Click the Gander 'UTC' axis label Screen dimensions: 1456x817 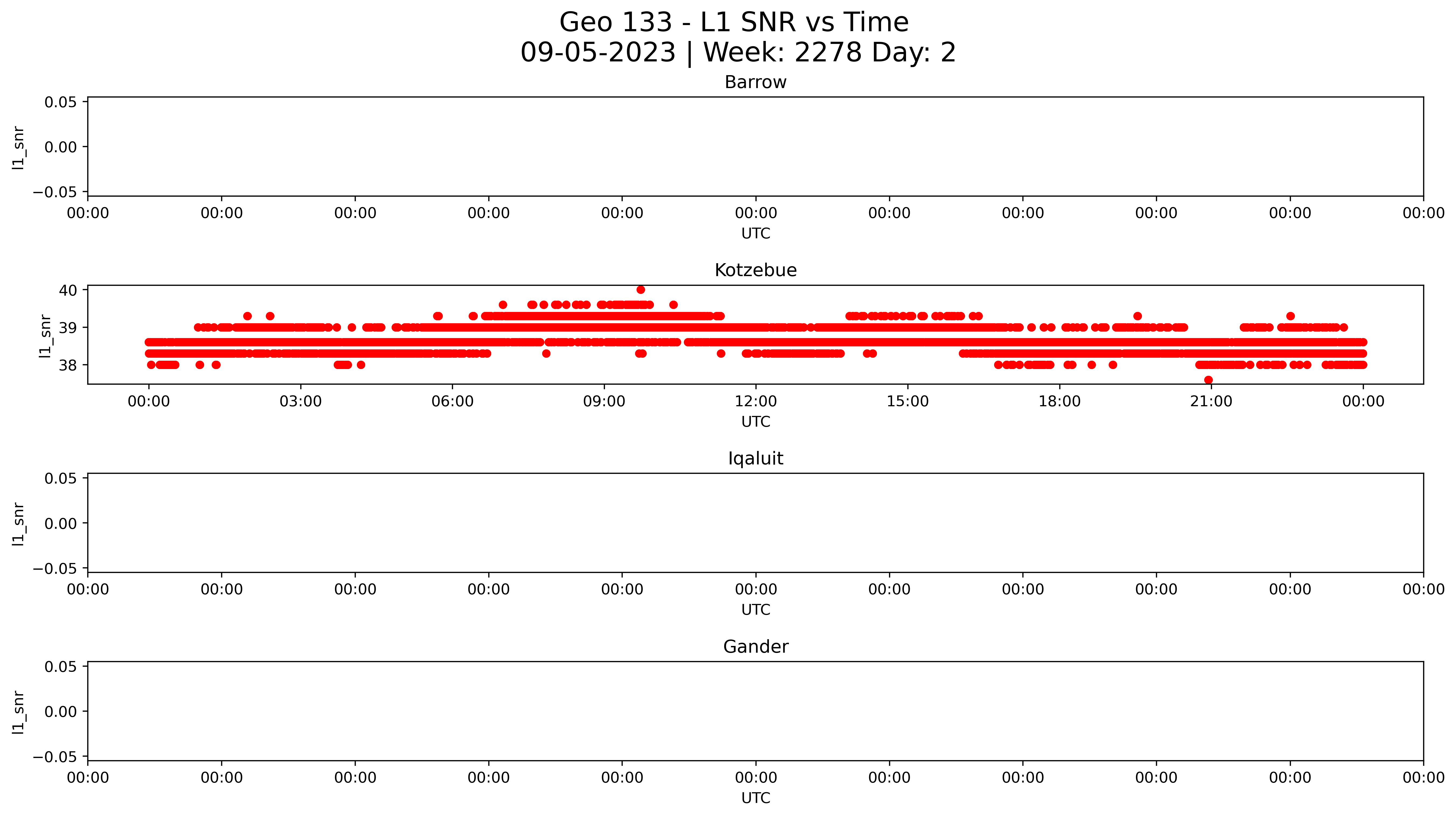[756, 798]
